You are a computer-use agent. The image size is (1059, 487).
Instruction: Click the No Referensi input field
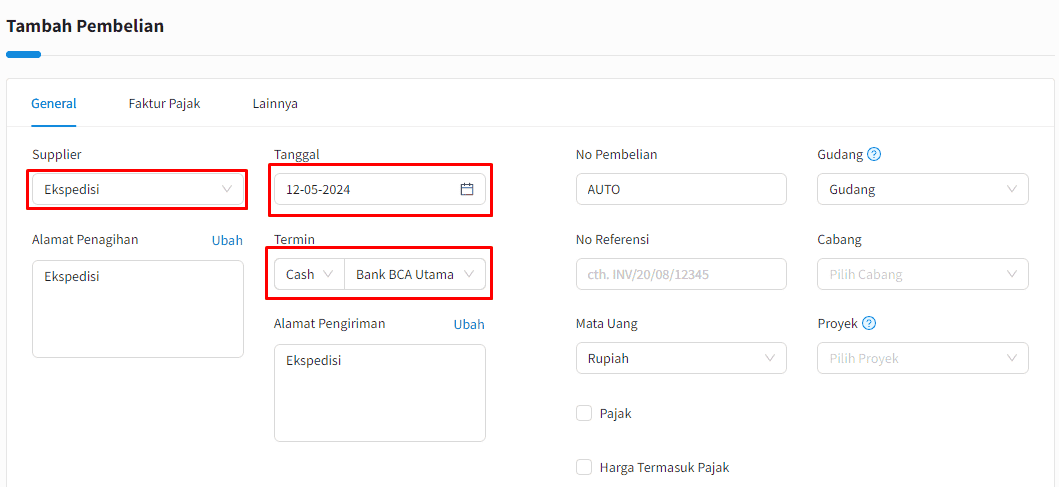click(681, 274)
